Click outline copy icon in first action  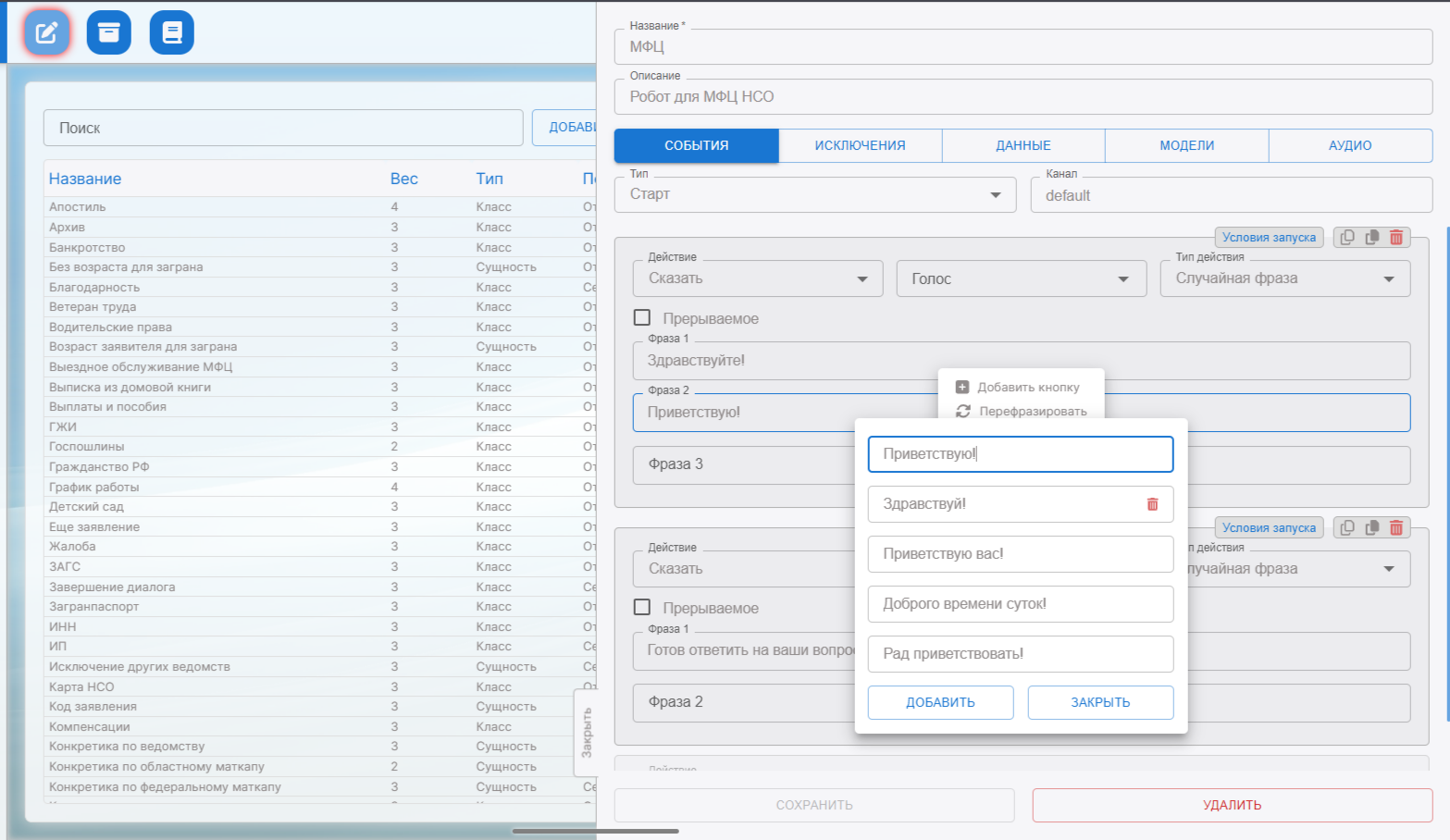[1347, 238]
